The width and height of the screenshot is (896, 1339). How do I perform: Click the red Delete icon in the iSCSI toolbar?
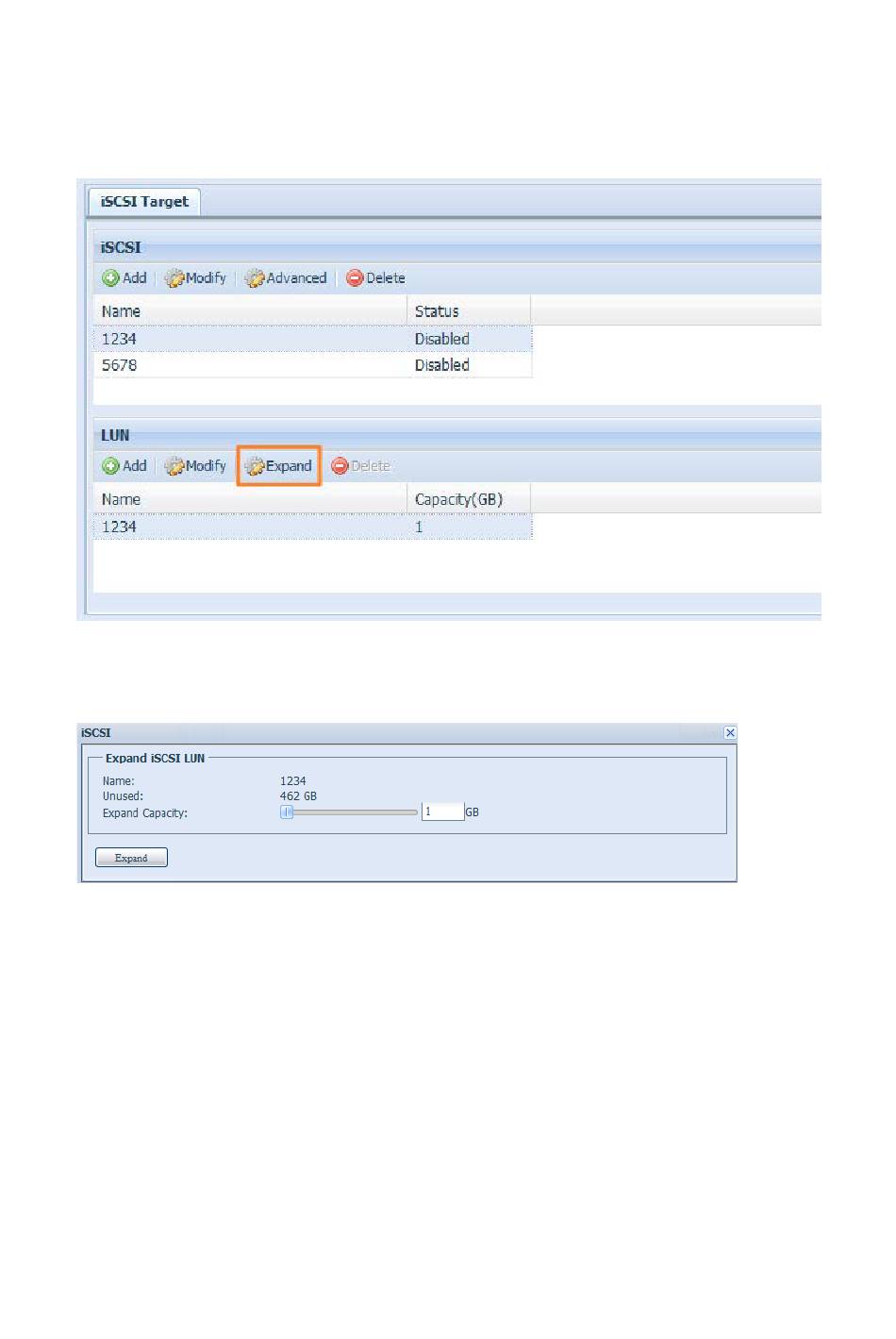pos(355,278)
